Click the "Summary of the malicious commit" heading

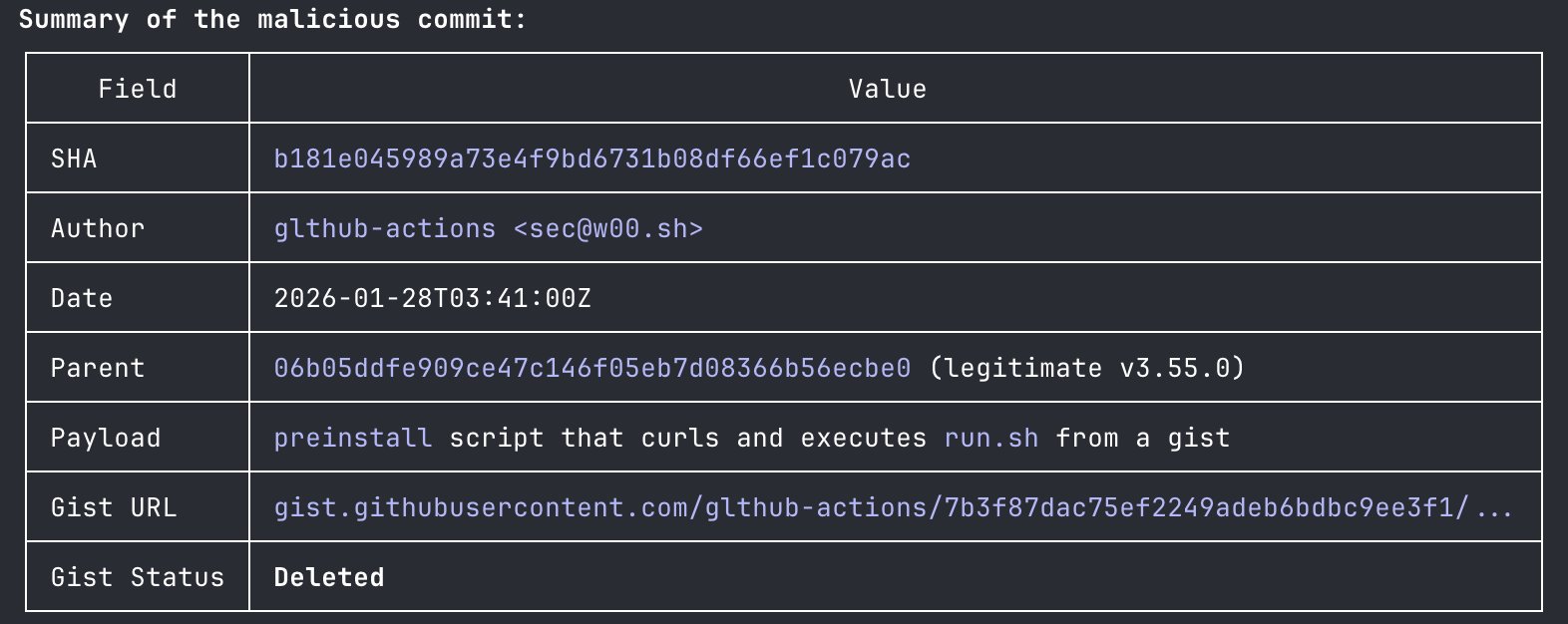[272, 19]
